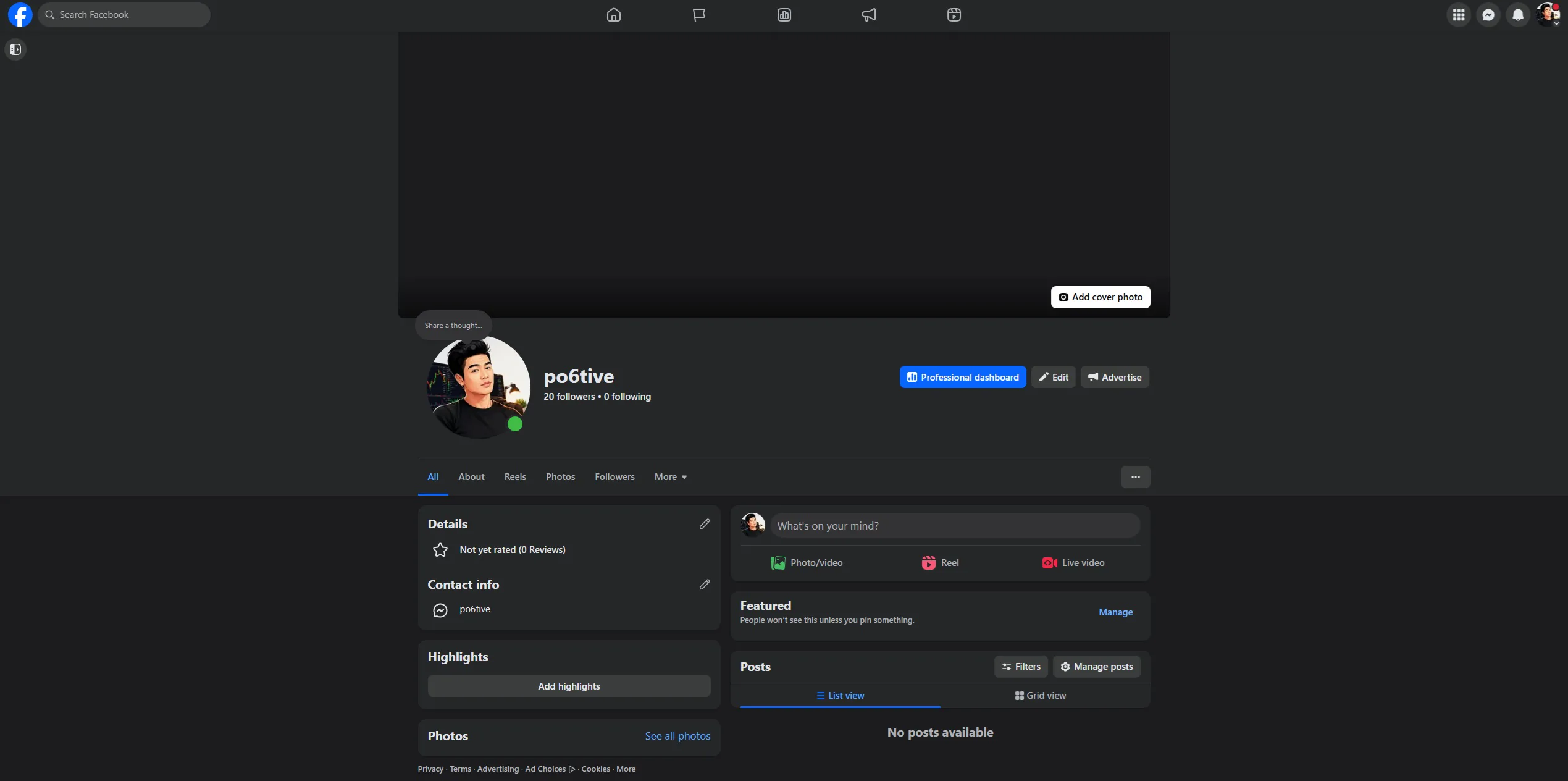Screen dimensions: 1568x781
Task: Open the Professional dashboard chart icon in top bar
Action: (x=784, y=15)
